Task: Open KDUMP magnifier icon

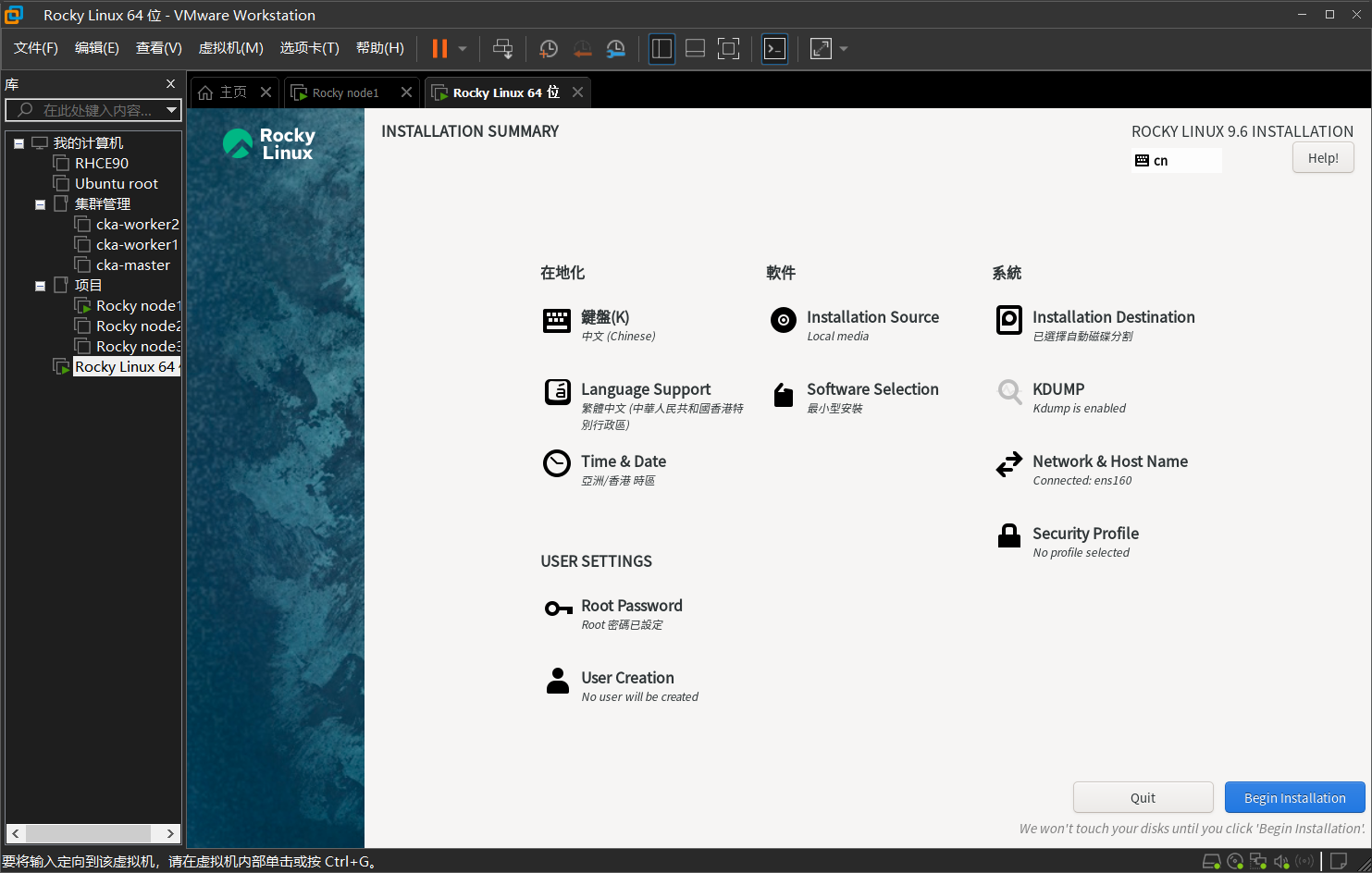Action: [1009, 392]
